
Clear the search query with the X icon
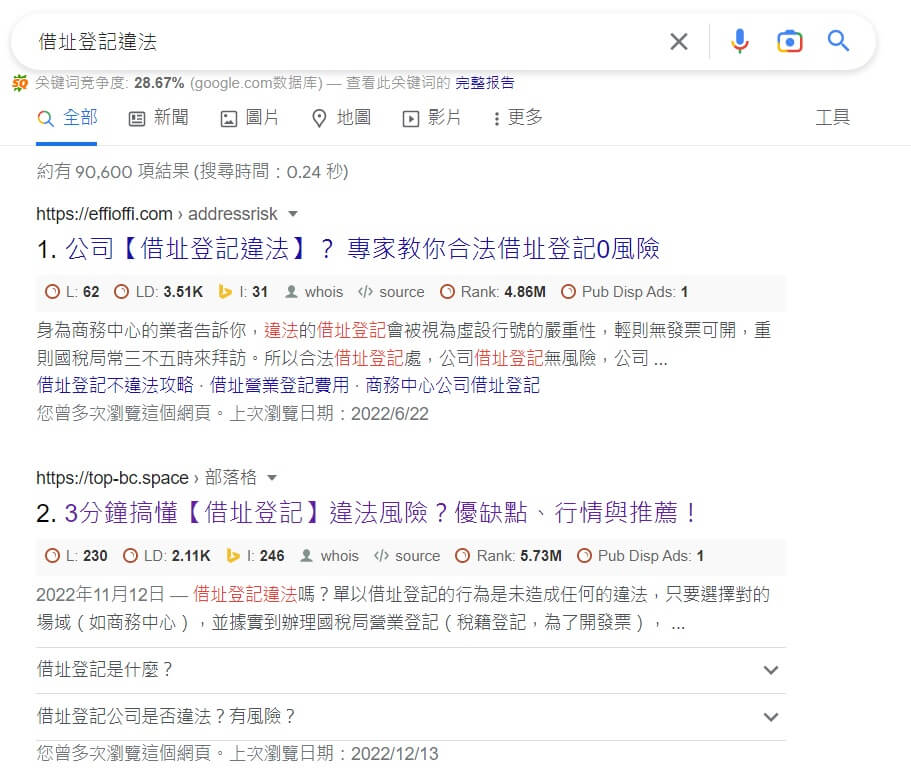click(679, 41)
